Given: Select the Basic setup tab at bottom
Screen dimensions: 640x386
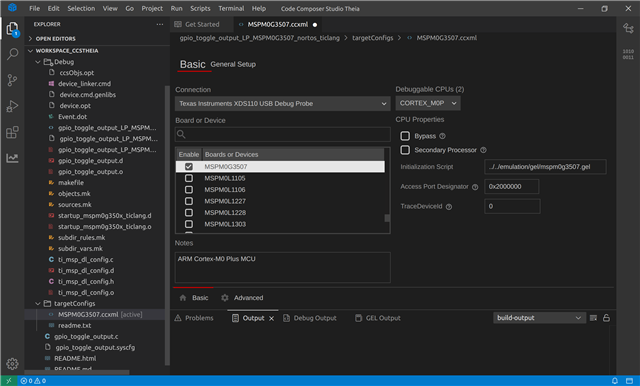Looking at the screenshot, I should [x=194, y=298].
